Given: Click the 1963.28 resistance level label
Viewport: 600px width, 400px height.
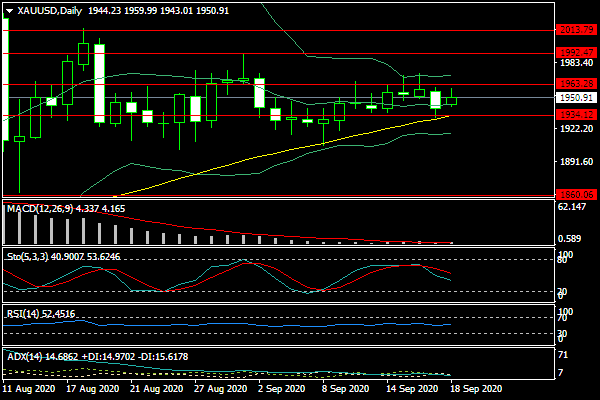Looking at the screenshot, I should (x=576, y=85).
